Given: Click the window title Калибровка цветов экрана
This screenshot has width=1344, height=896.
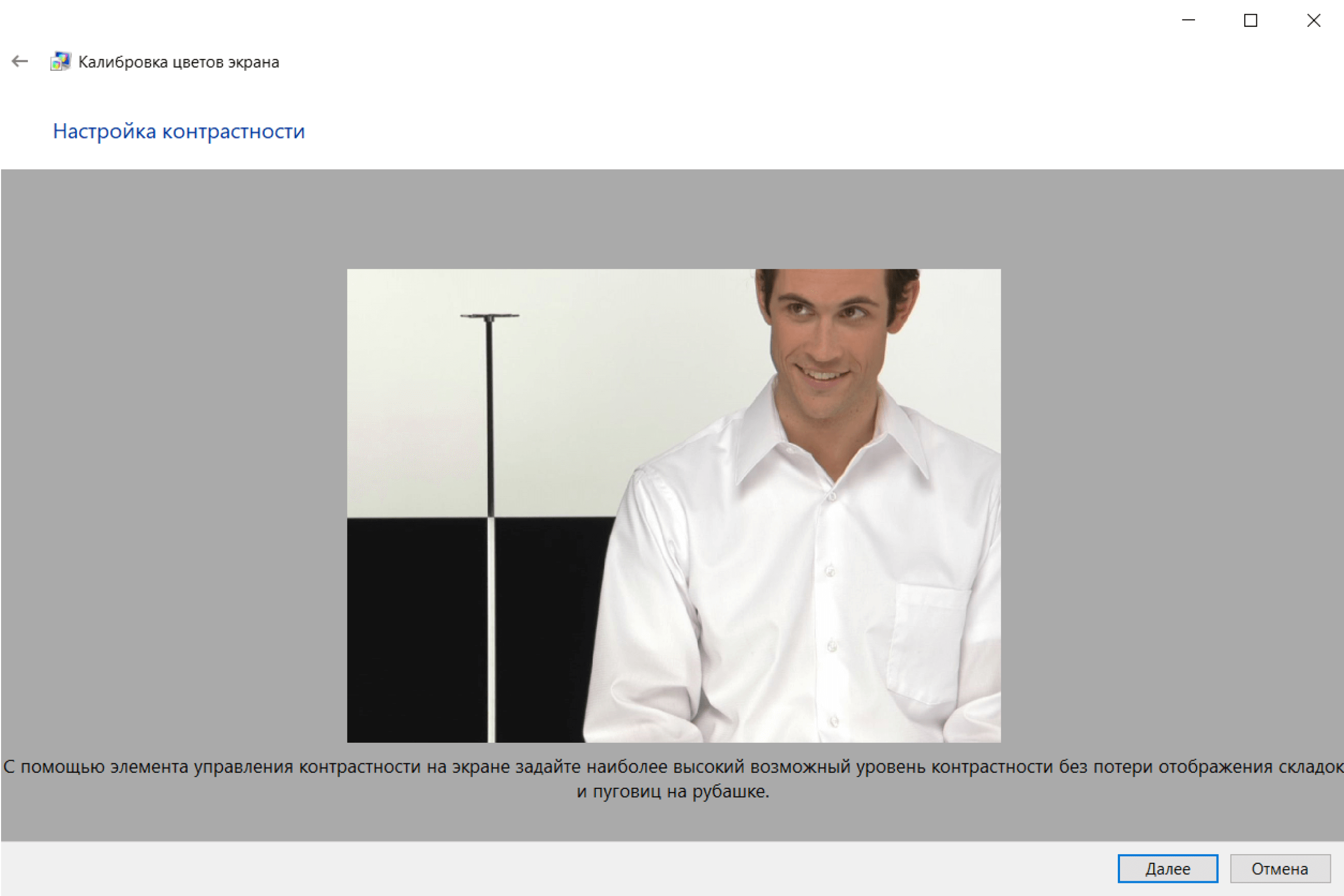Looking at the screenshot, I should coord(178,62).
